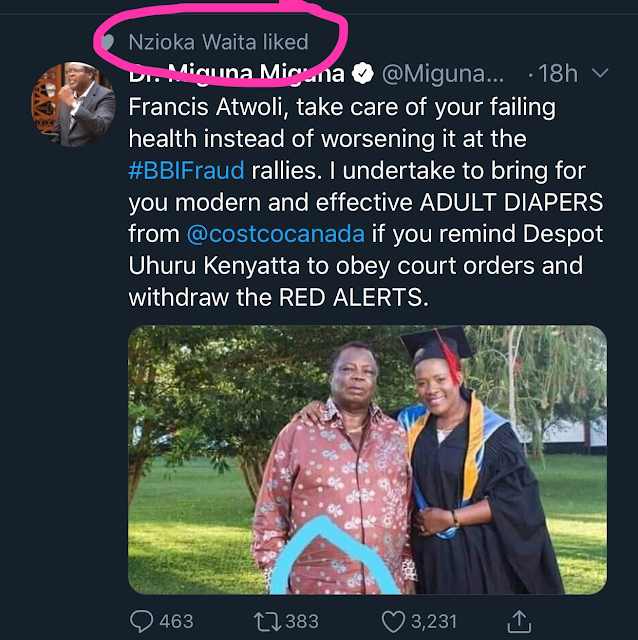638x640 pixels.
Task: View the 463 replies count
Action: pos(176,621)
